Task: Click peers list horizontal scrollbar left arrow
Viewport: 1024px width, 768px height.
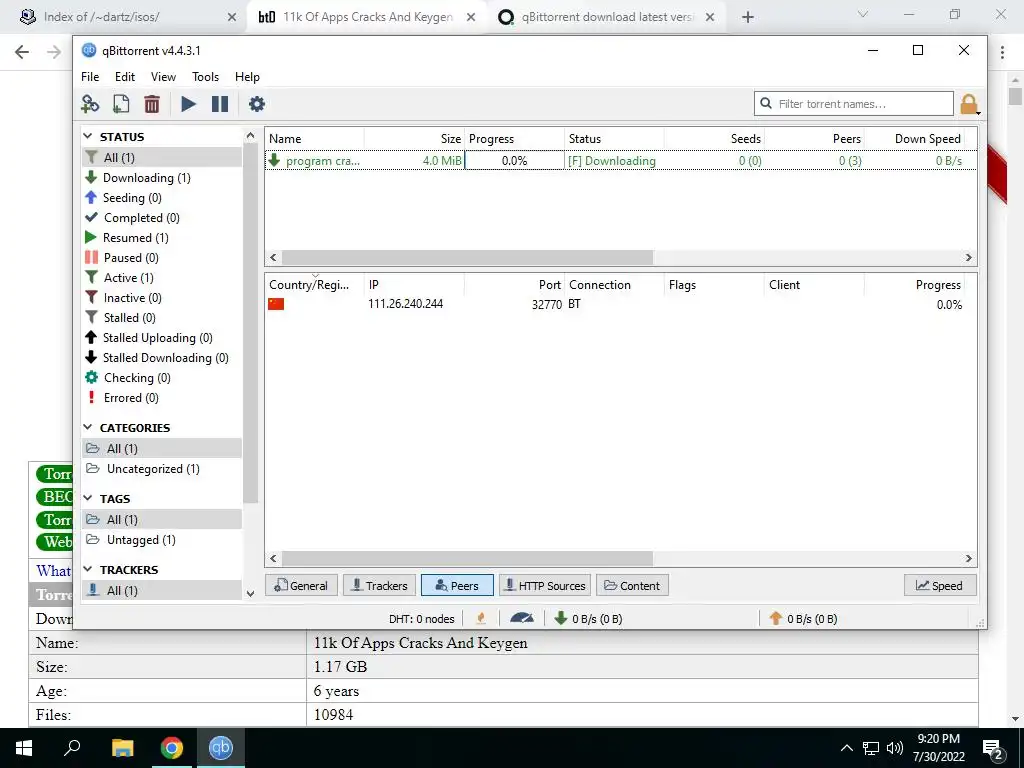Action: tap(273, 558)
